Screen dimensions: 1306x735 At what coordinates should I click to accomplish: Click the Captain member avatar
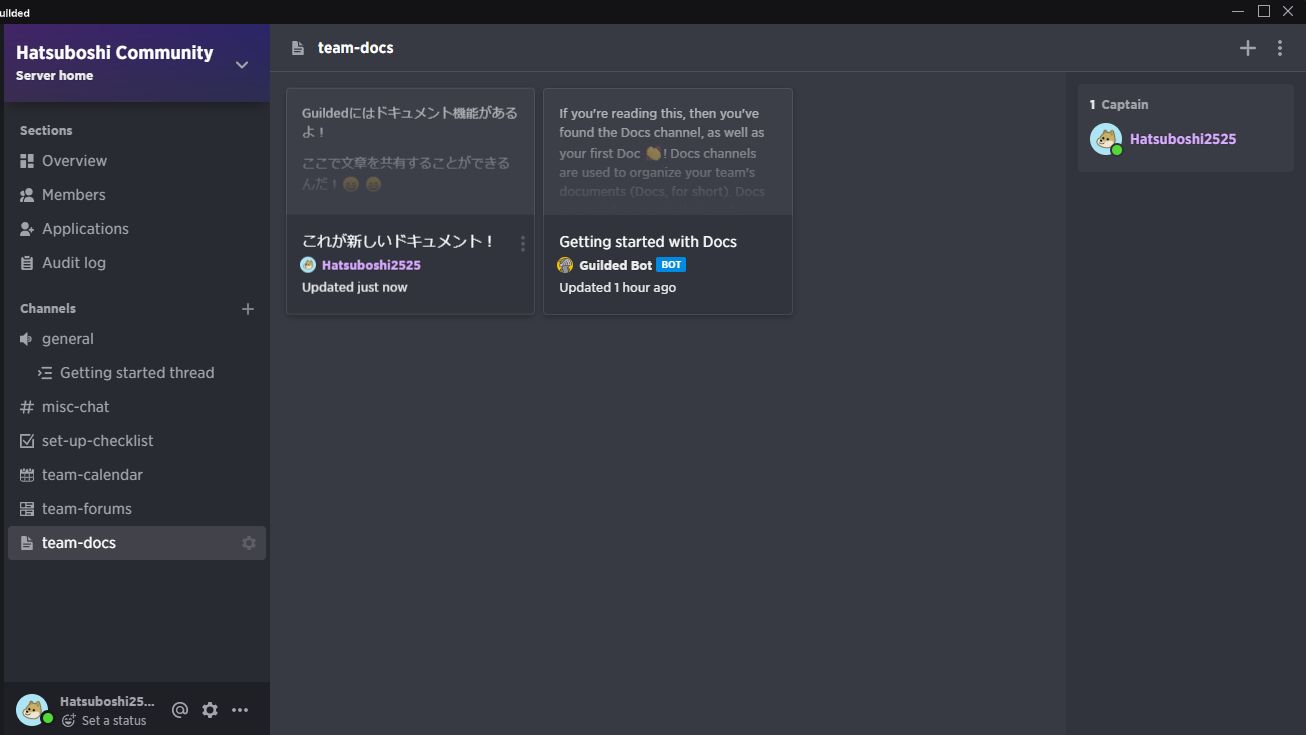click(1106, 139)
